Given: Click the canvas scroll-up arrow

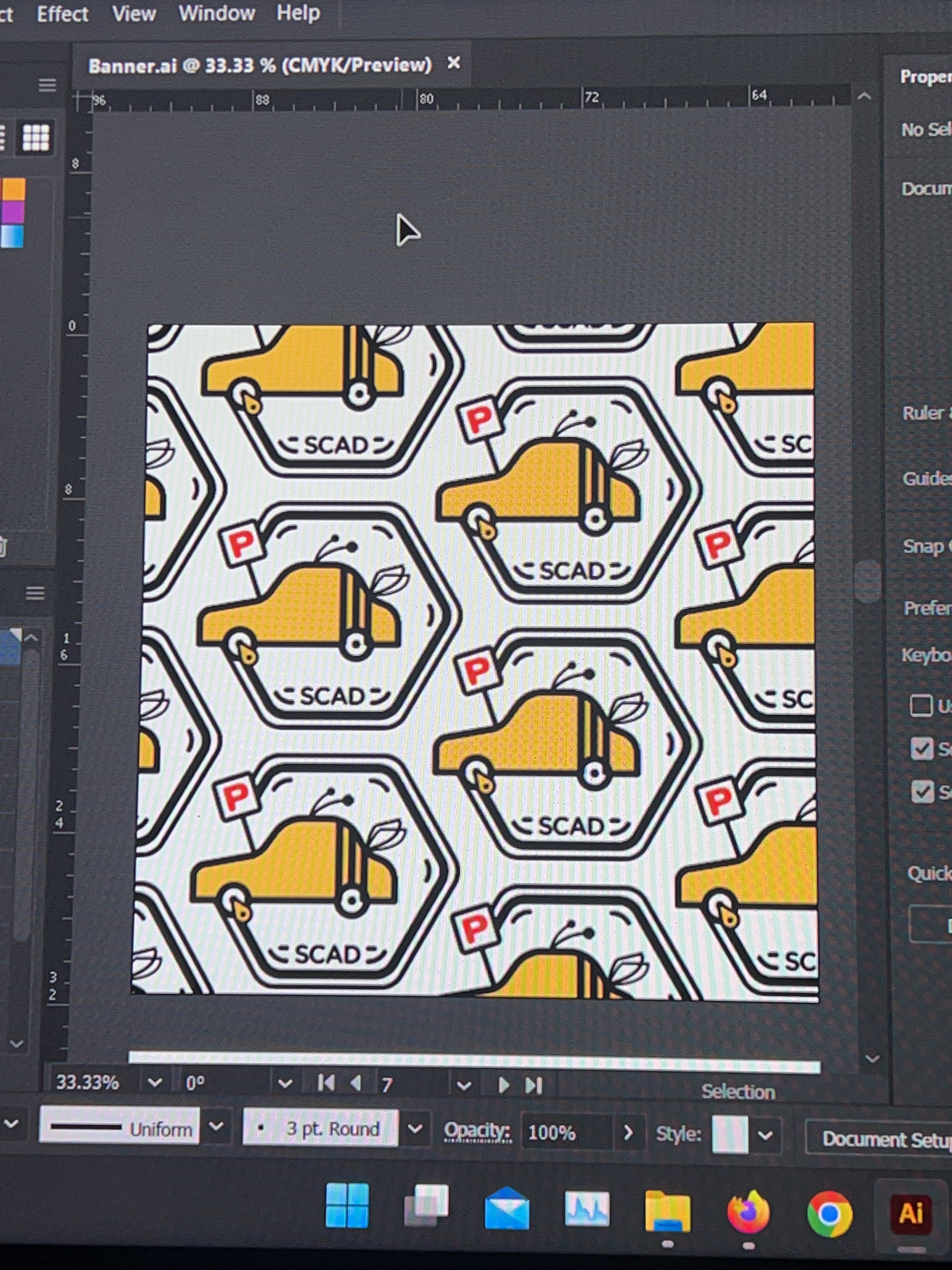Looking at the screenshot, I should click(x=864, y=96).
